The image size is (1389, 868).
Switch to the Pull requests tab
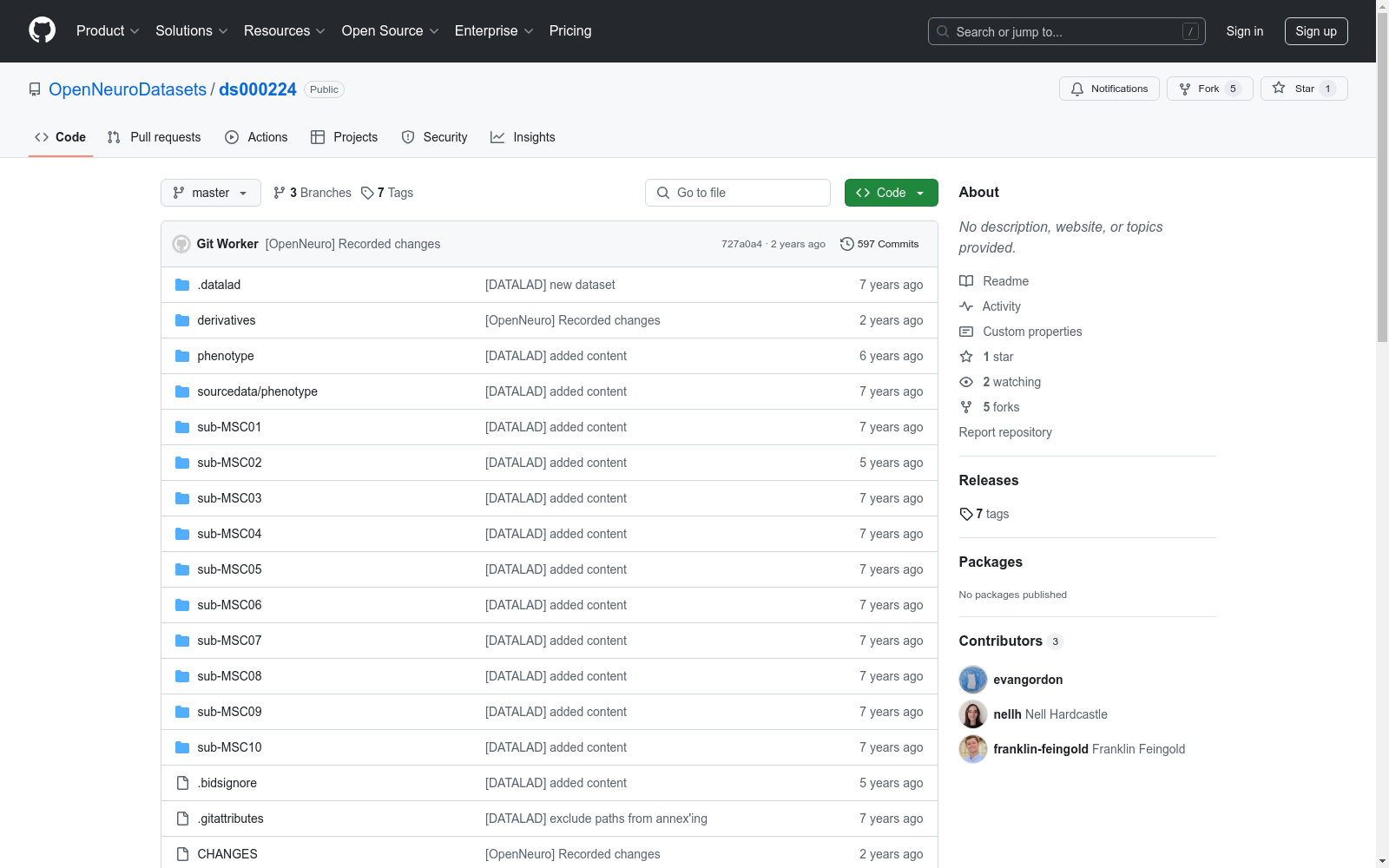(x=155, y=137)
